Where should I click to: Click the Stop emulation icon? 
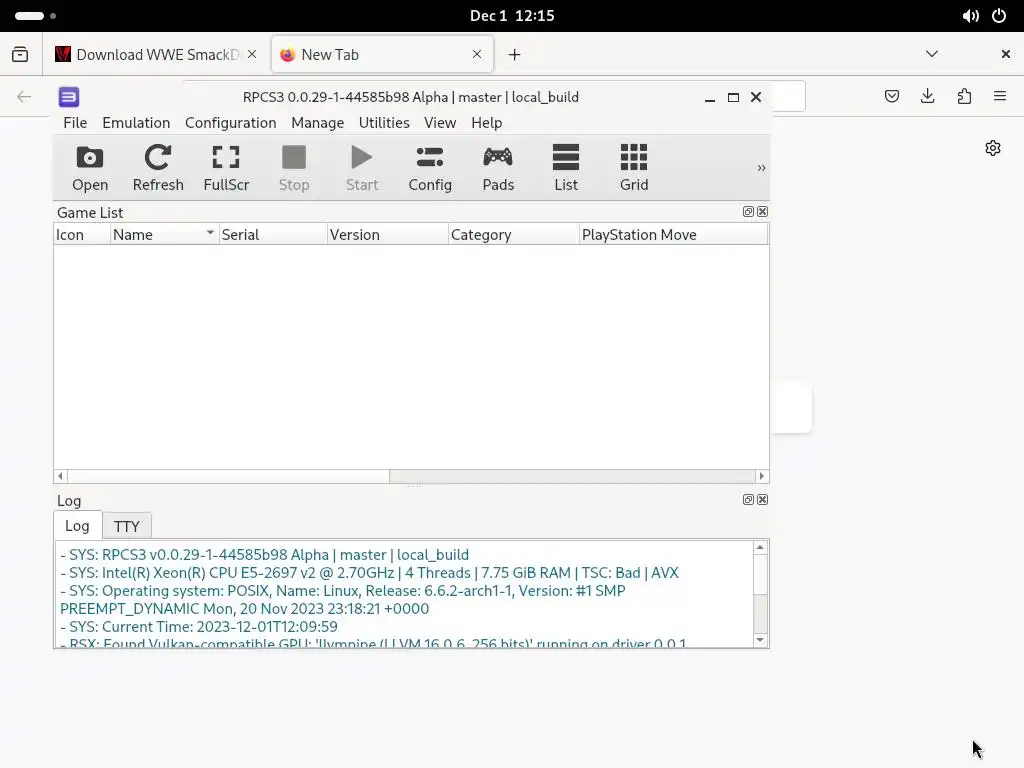(294, 168)
